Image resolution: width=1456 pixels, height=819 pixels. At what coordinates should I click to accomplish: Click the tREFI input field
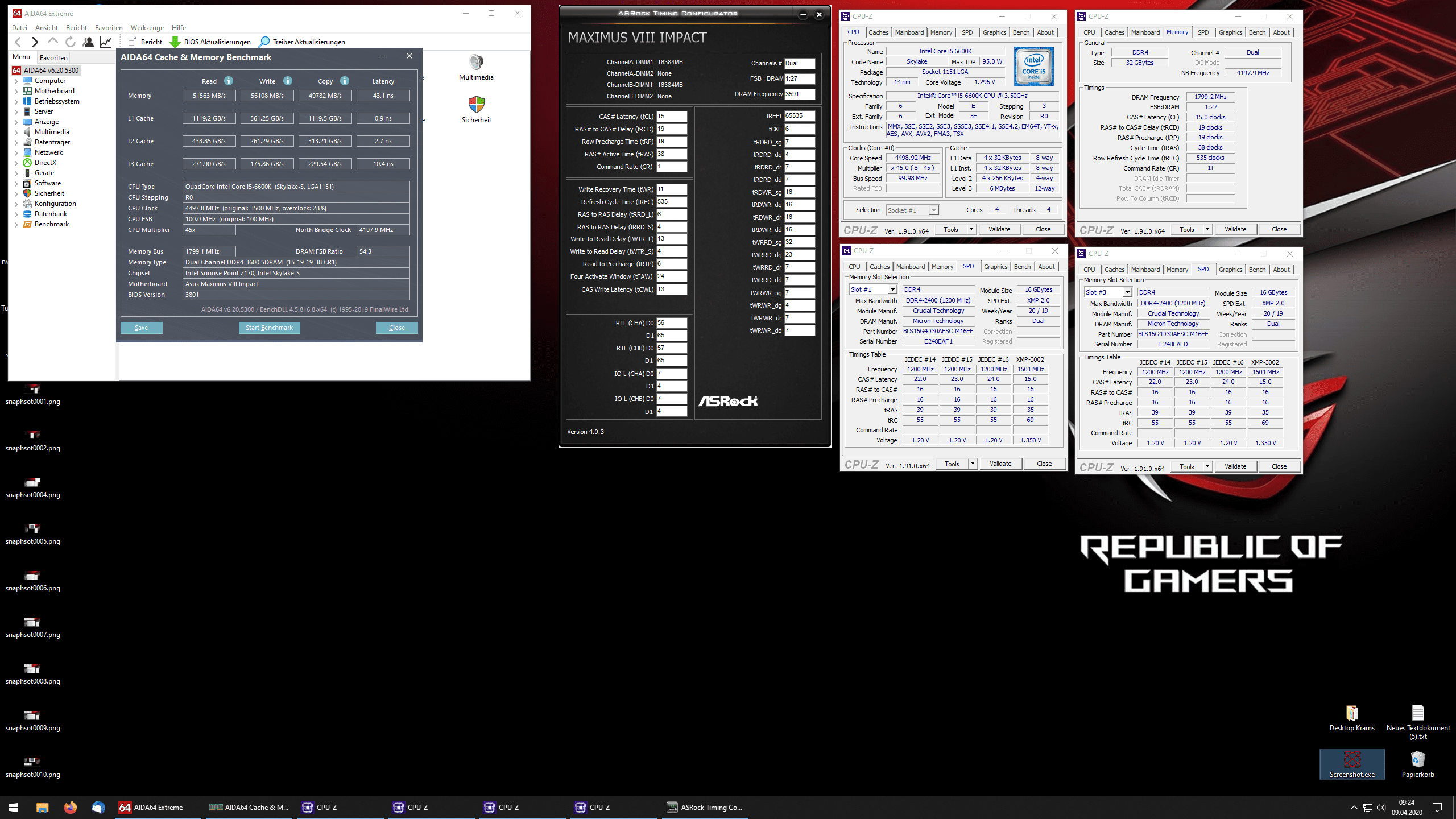tap(799, 115)
